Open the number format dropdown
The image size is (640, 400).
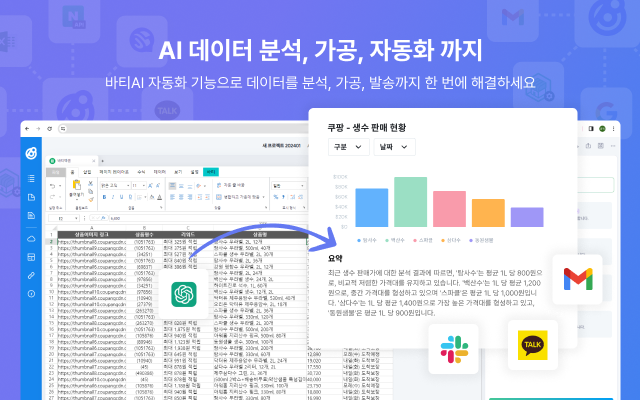click(x=289, y=186)
